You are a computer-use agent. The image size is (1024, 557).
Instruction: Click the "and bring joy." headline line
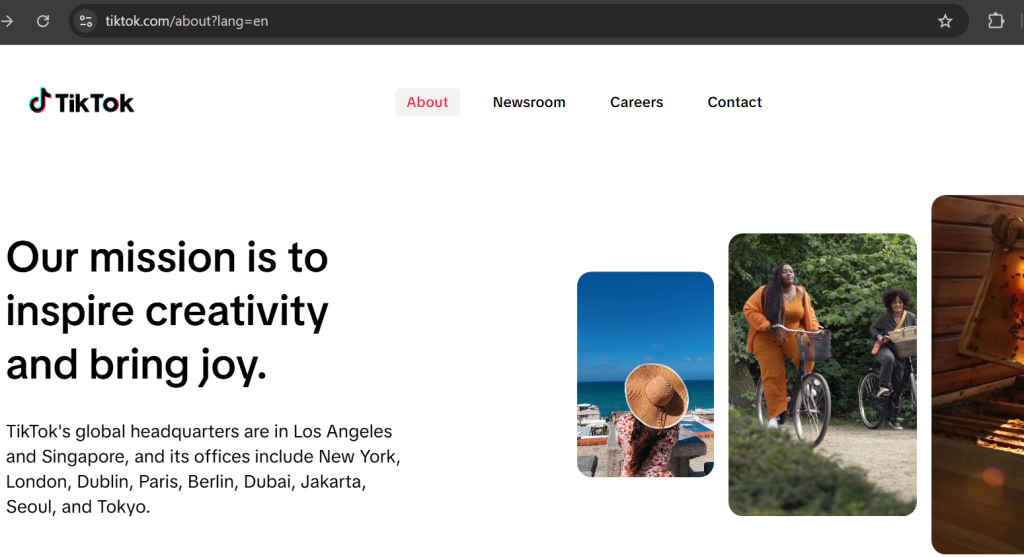pos(137,365)
